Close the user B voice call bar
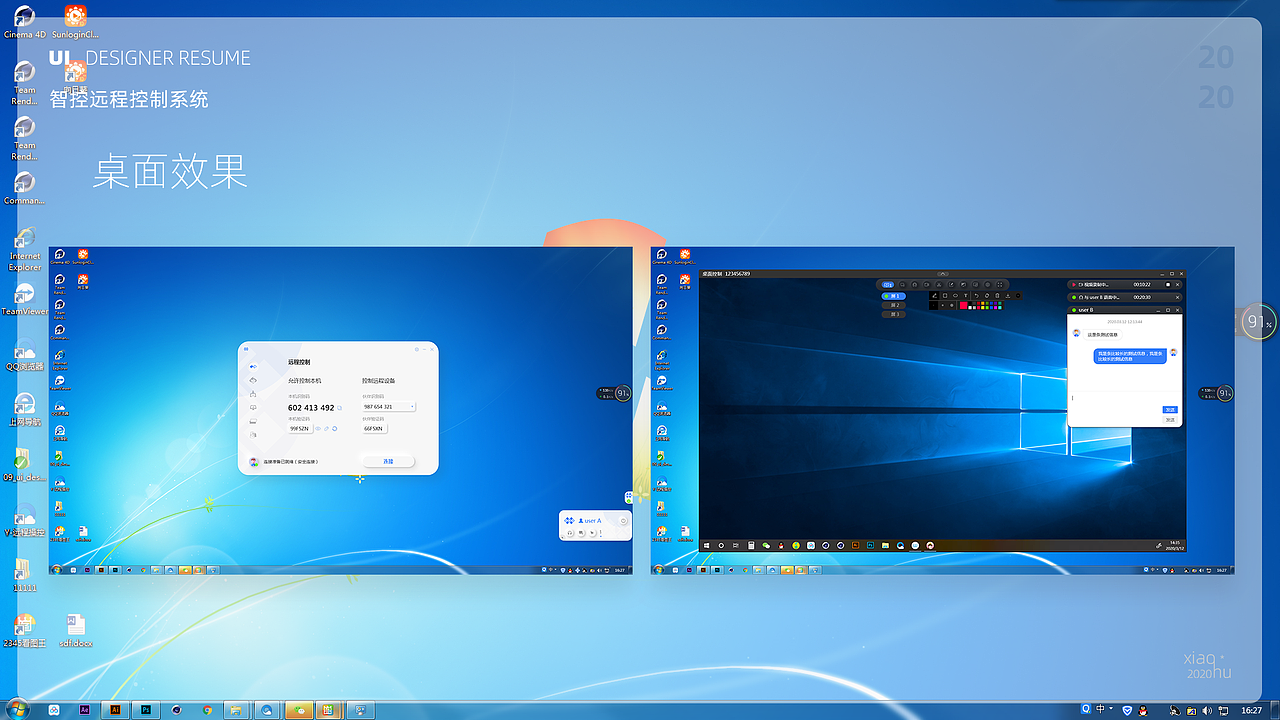 [x=1177, y=297]
